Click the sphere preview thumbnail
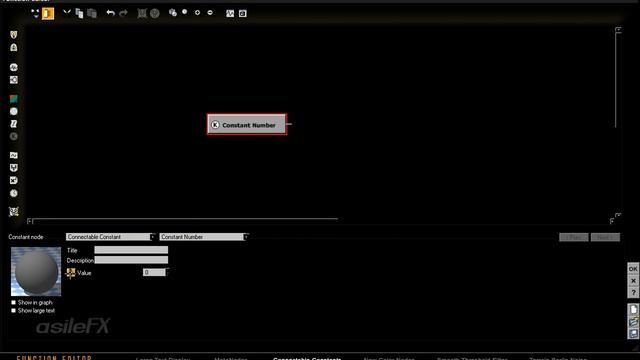Viewport: 640px width, 360px height. [x=36, y=271]
